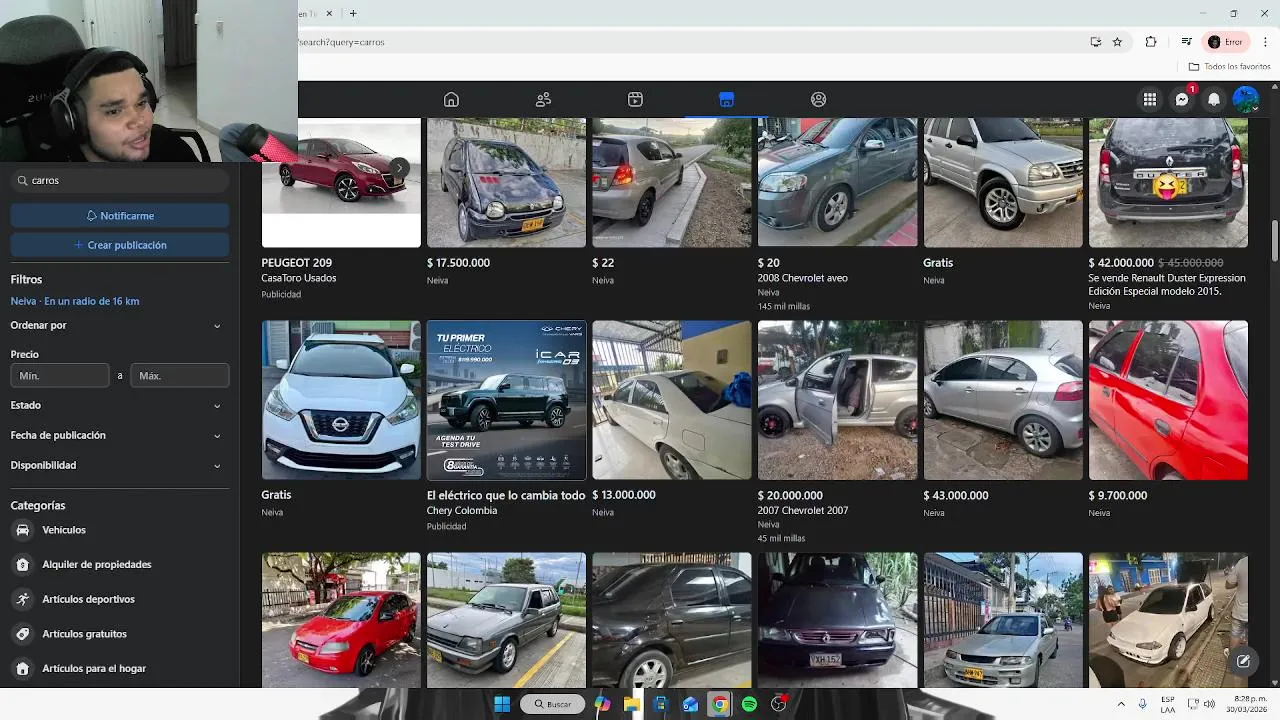The width and height of the screenshot is (1280, 720).
Task: Open the $13.000.000 car listing
Action: coord(672,418)
